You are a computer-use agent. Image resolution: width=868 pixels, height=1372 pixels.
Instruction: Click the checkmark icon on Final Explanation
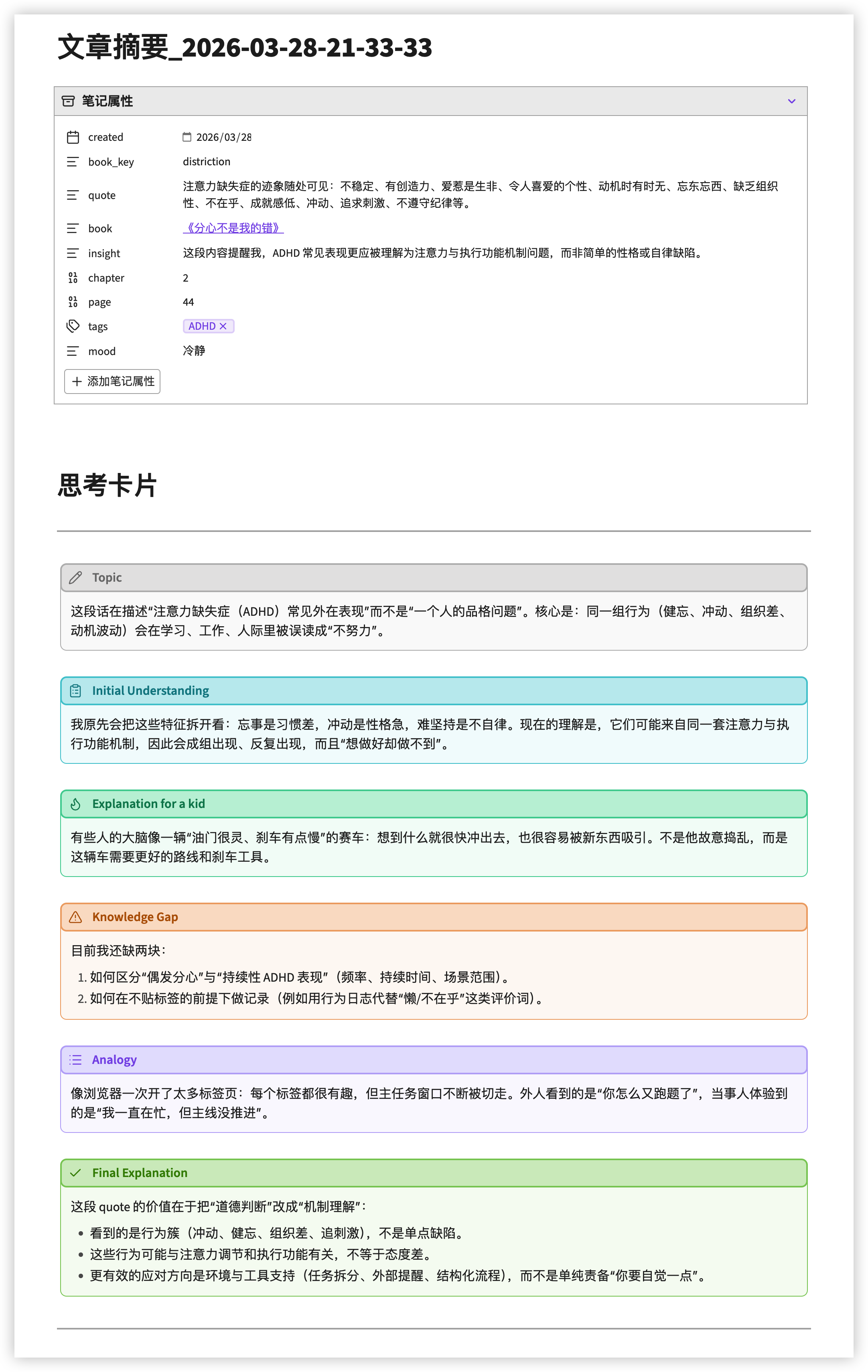pos(75,1173)
